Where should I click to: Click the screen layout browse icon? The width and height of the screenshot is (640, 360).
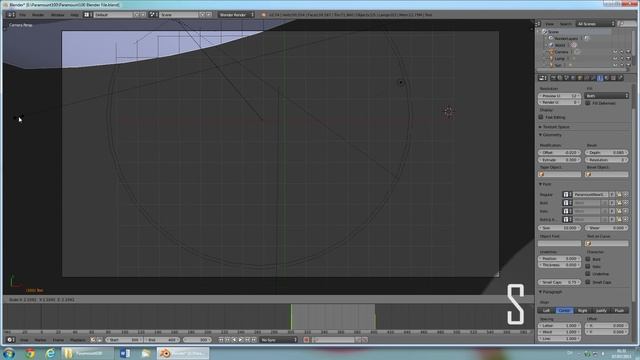(x=87, y=15)
